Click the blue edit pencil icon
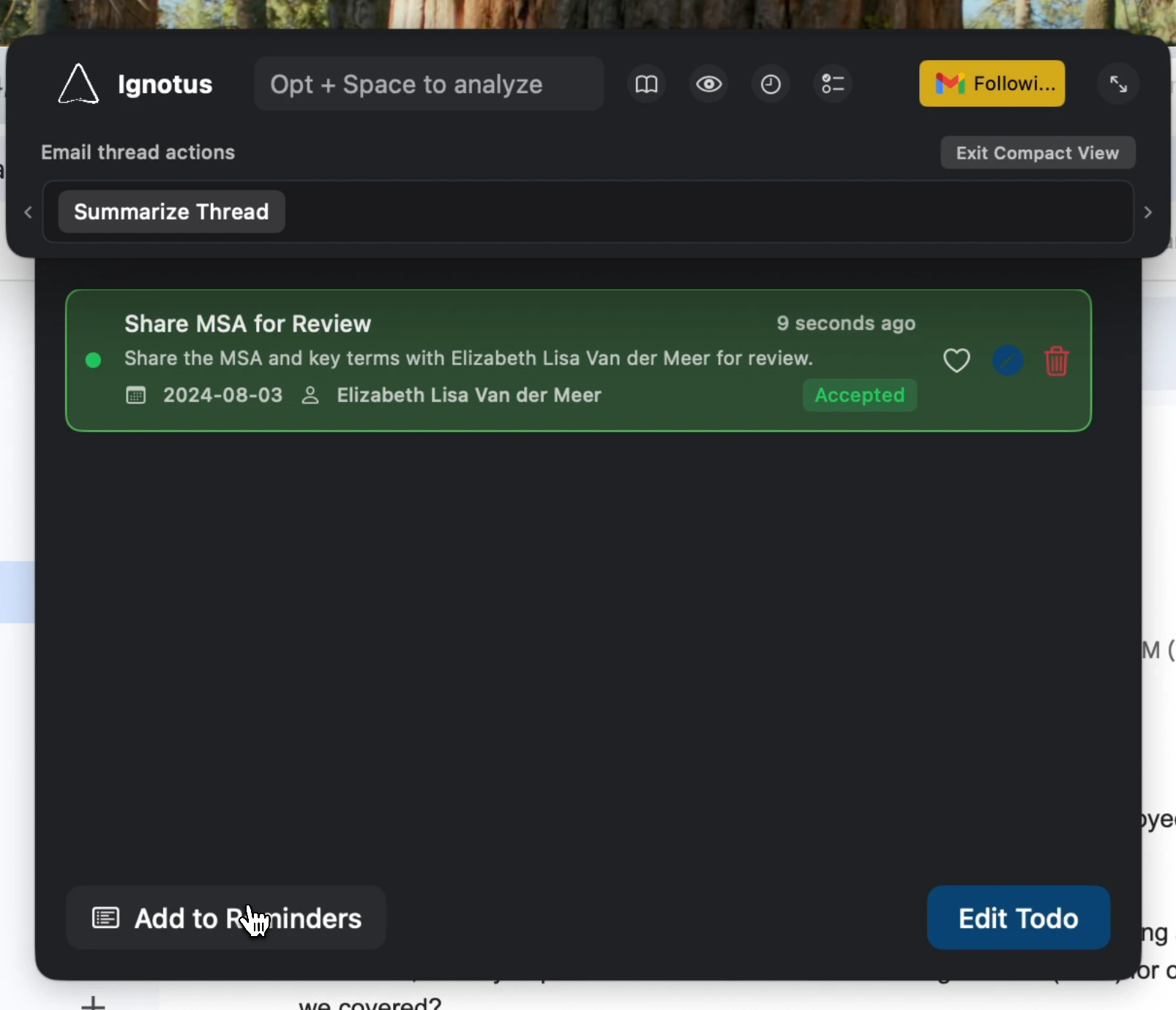 (x=1008, y=360)
